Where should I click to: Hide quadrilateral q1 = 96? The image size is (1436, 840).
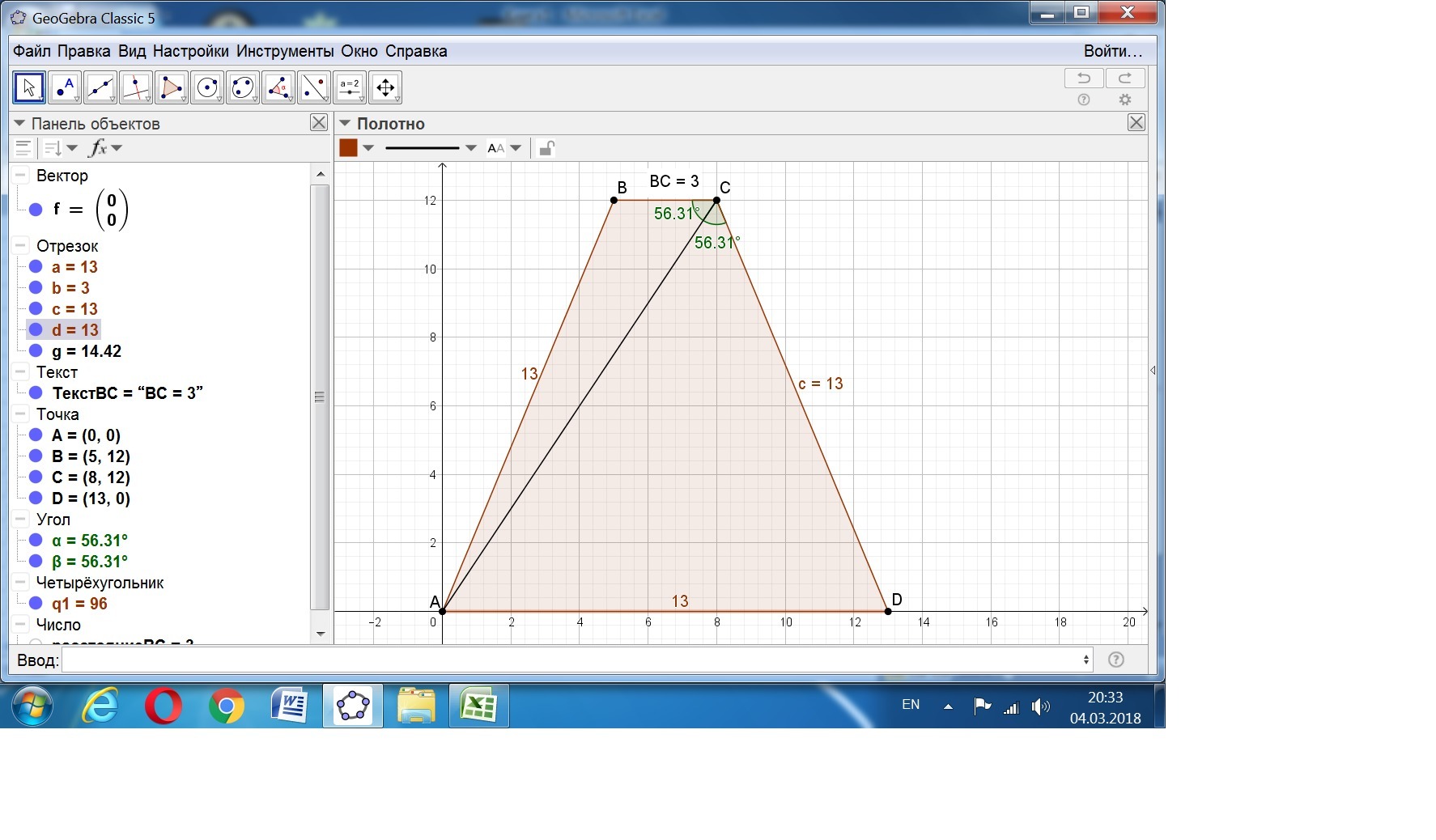coord(36,604)
